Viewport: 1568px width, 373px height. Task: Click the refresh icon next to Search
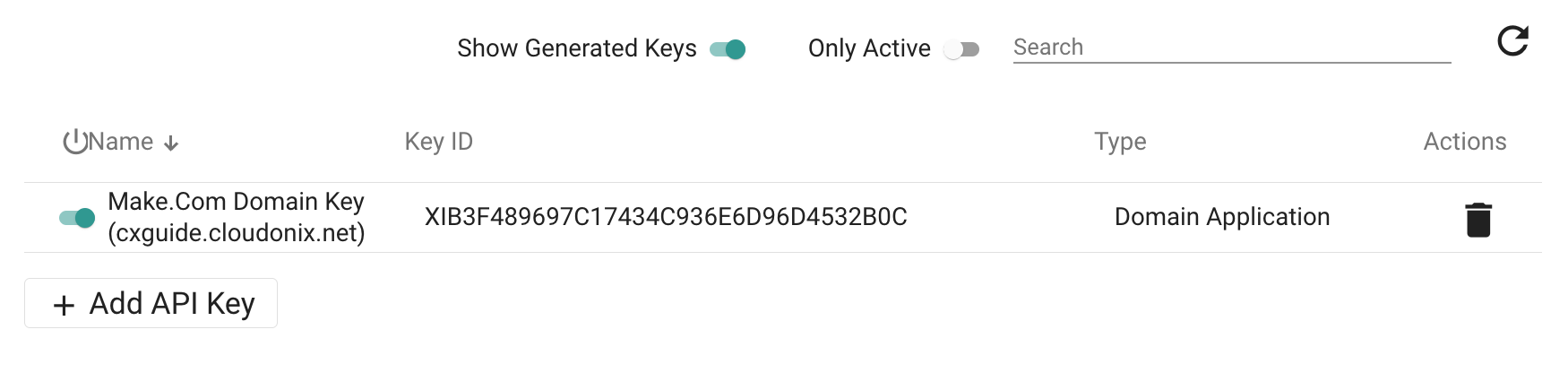[1512, 41]
